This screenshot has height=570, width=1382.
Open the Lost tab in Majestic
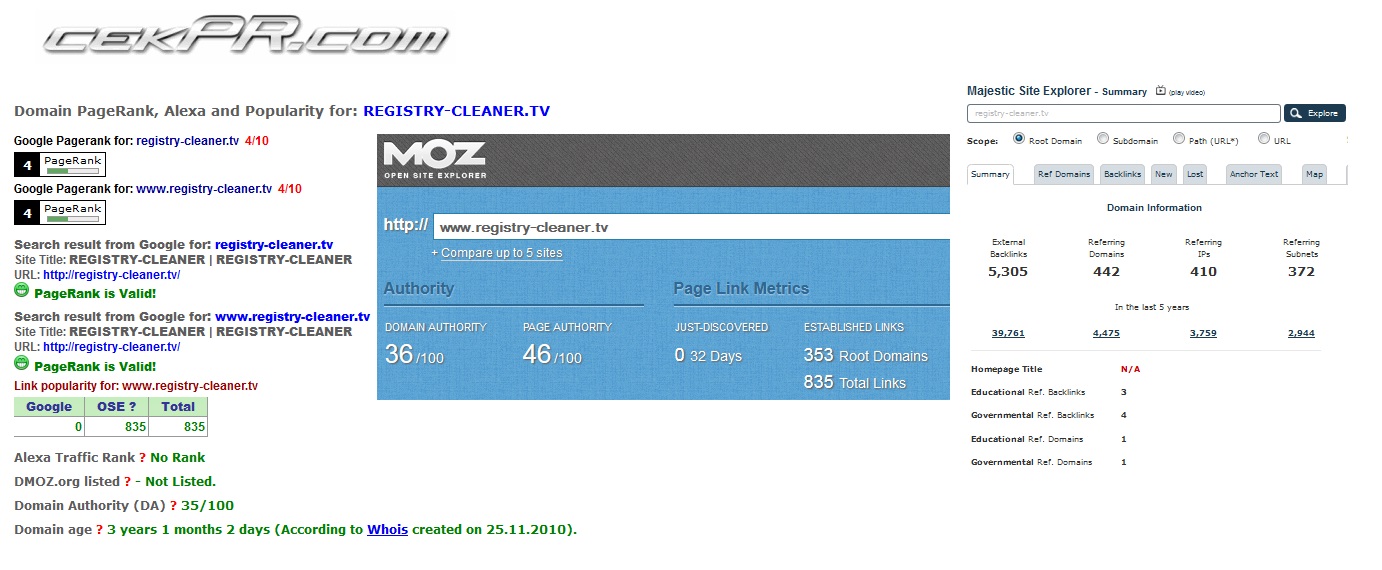(x=1195, y=174)
